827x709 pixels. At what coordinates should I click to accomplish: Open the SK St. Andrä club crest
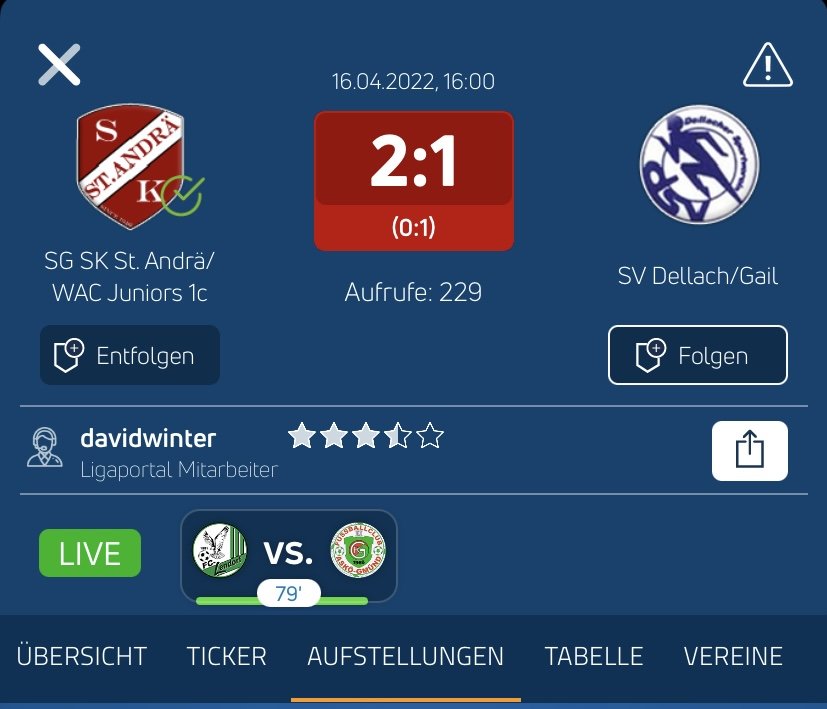point(130,166)
